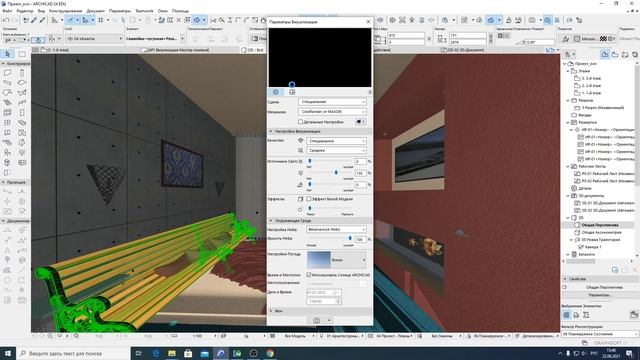The height and width of the screenshot is (360, 640).
Task: Open Edge browser from taskbar
Action: pos(156,353)
